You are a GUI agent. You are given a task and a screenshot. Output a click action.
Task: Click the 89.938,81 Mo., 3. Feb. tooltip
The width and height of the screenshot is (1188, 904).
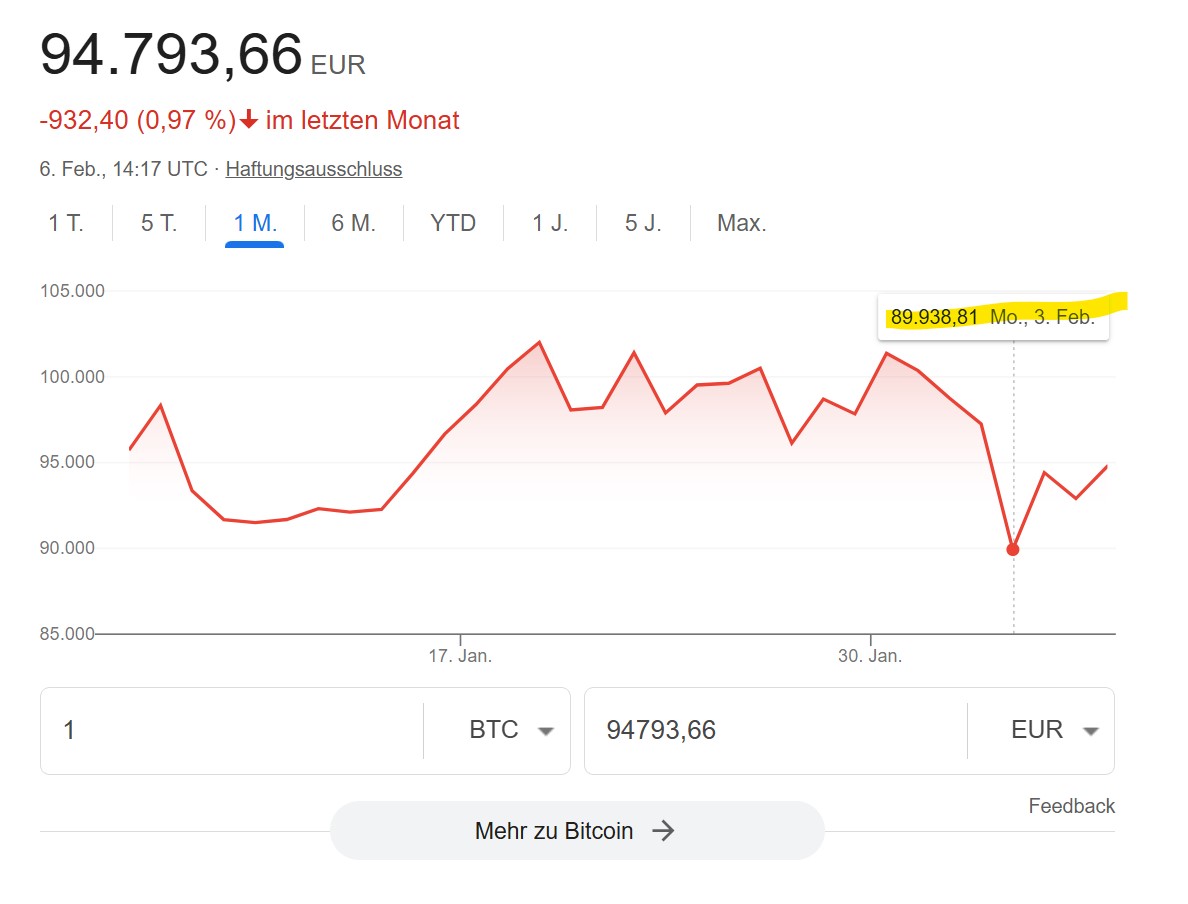[993, 317]
